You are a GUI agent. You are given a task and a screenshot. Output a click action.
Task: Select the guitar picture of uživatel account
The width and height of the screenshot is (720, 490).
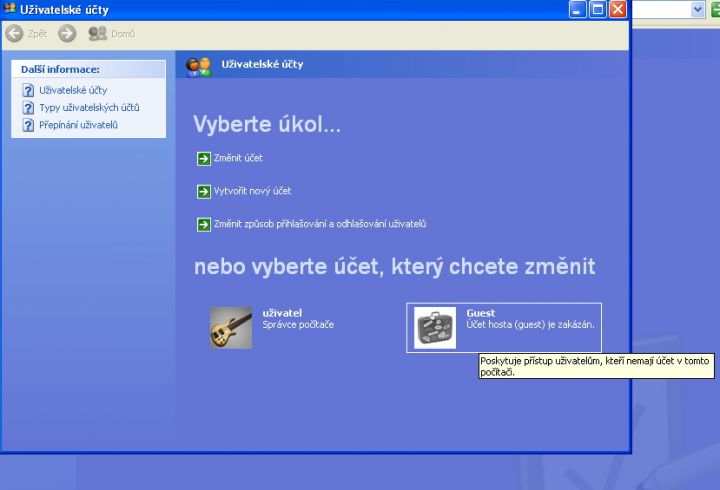click(x=231, y=327)
